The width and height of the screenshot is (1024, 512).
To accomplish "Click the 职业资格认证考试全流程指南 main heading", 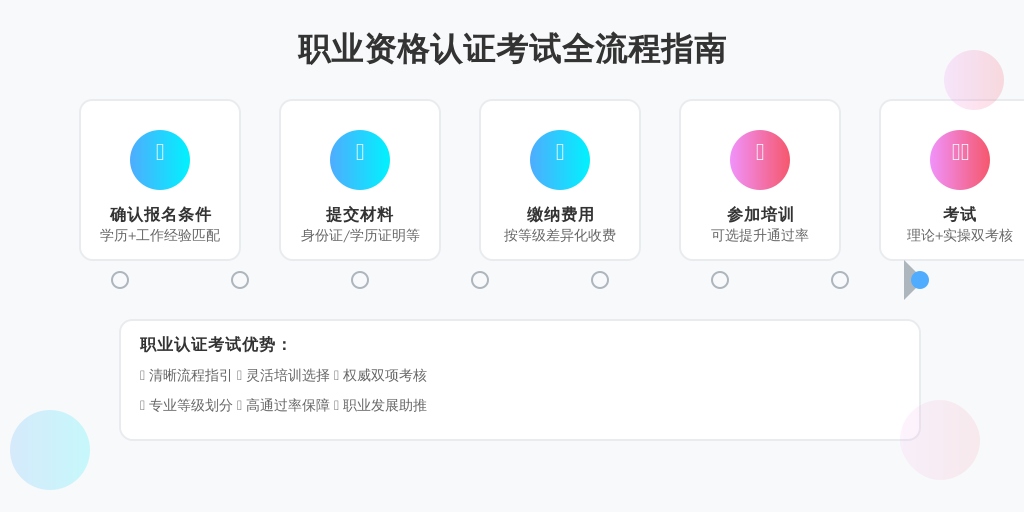I will [x=512, y=50].
